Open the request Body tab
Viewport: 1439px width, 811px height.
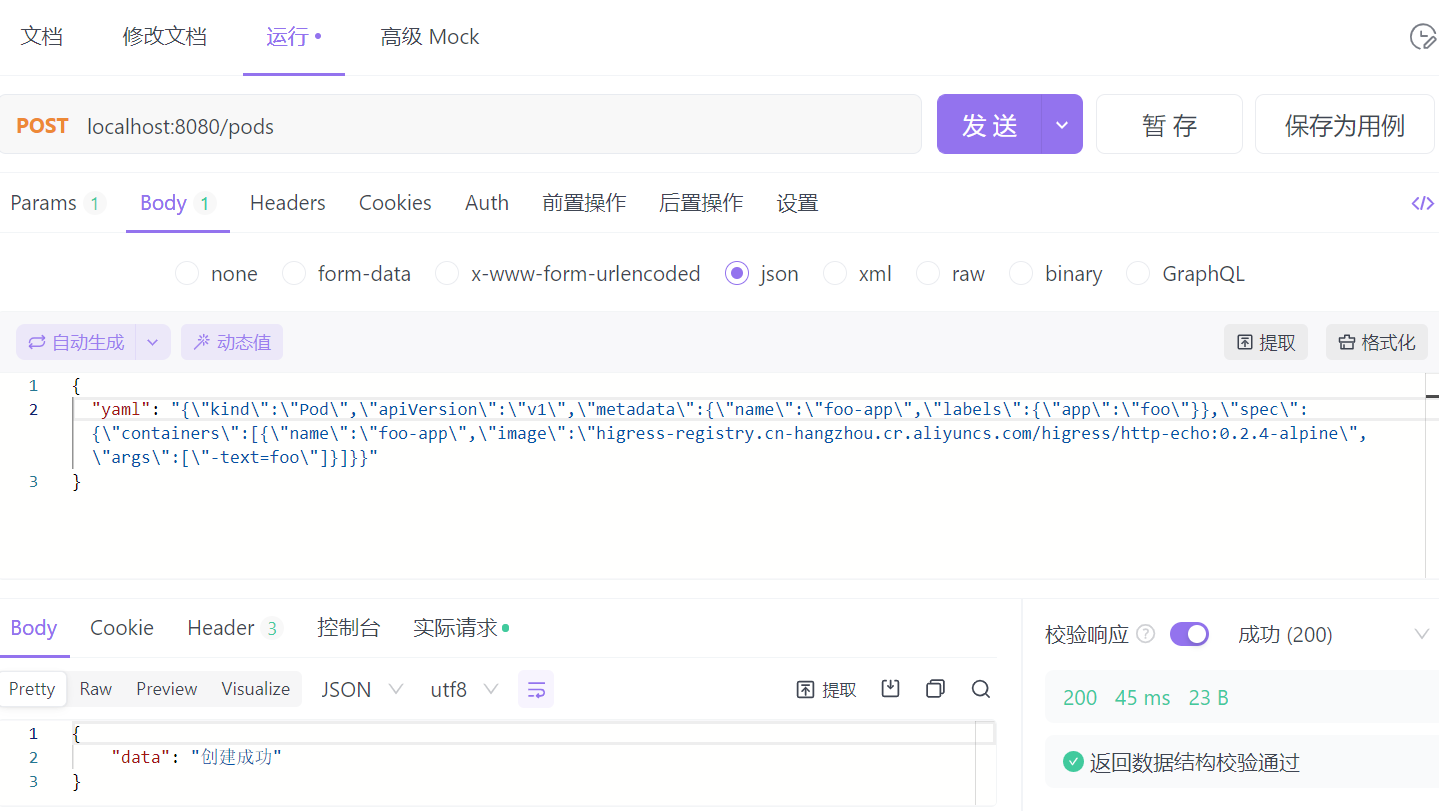pos(177,203)
